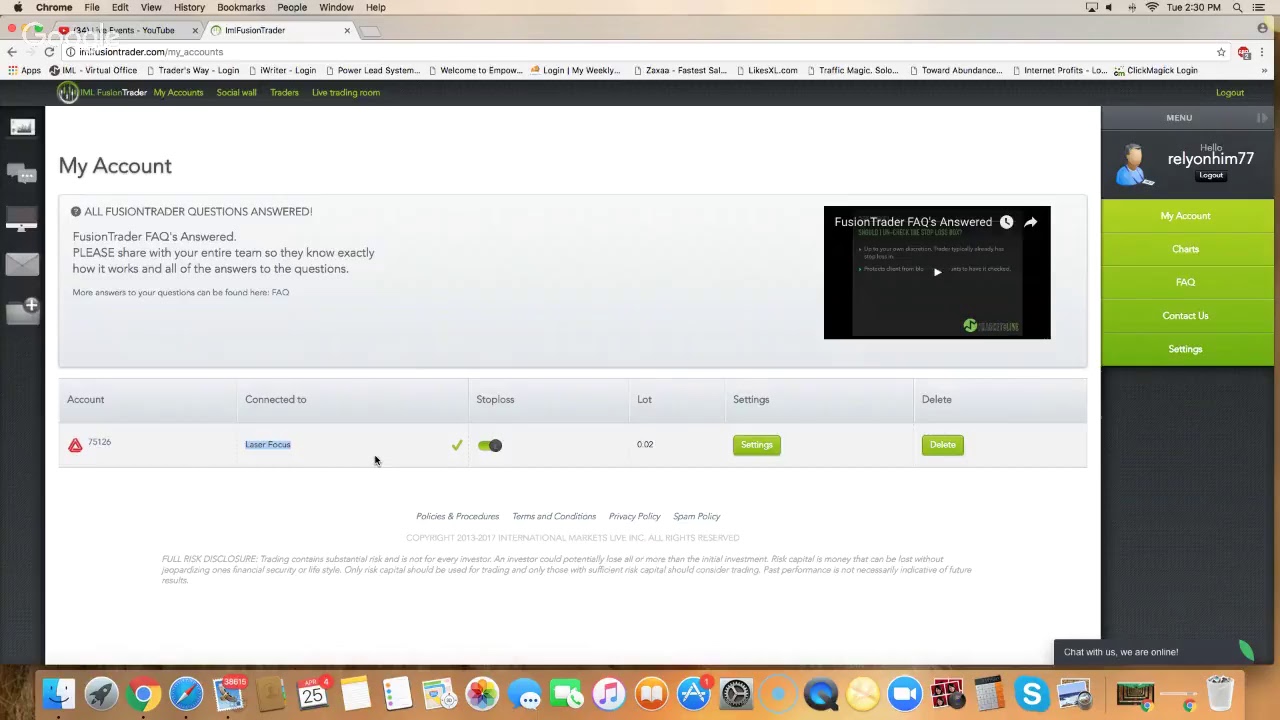1280x720 pixels.
Task: Open the Bookmarks menu in the menu bar
Action: coord(241,7)
